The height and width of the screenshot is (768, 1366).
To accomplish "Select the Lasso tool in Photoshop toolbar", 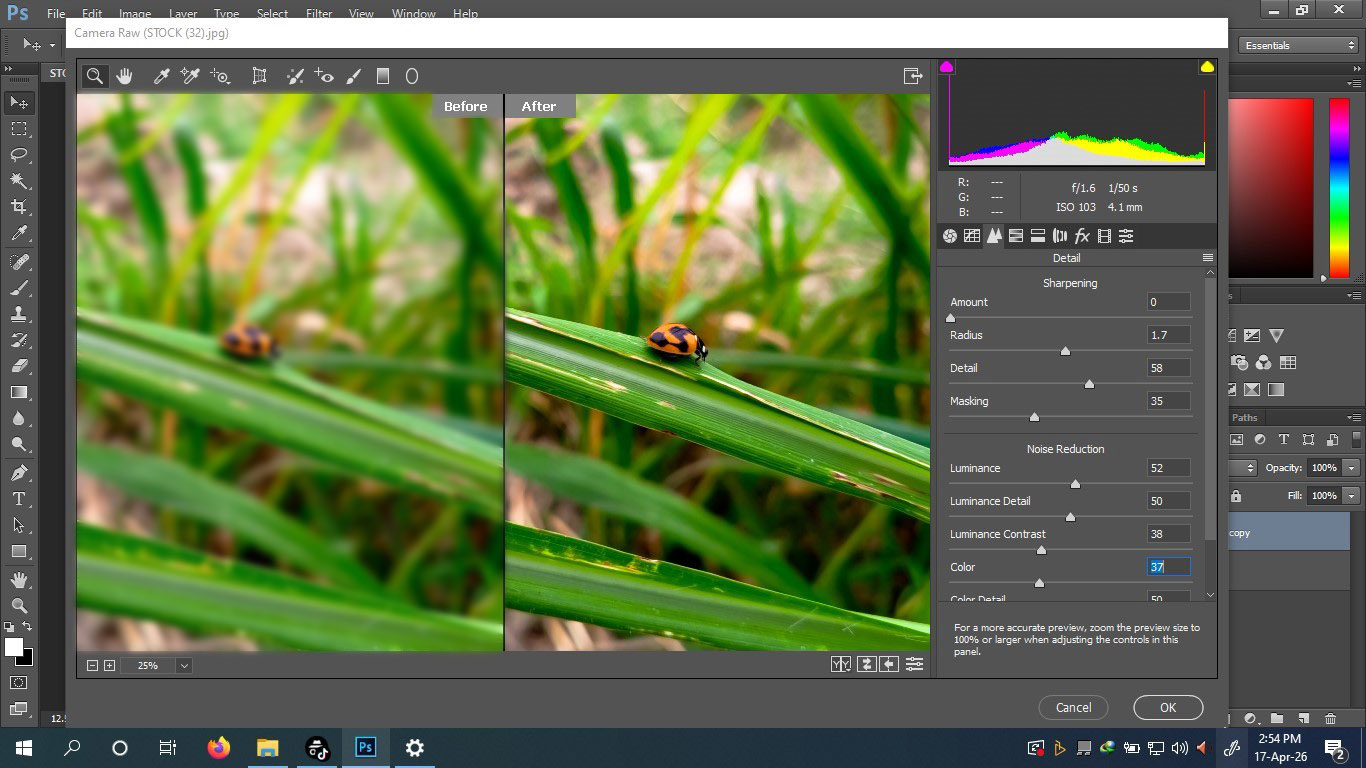I will (19, 155).
